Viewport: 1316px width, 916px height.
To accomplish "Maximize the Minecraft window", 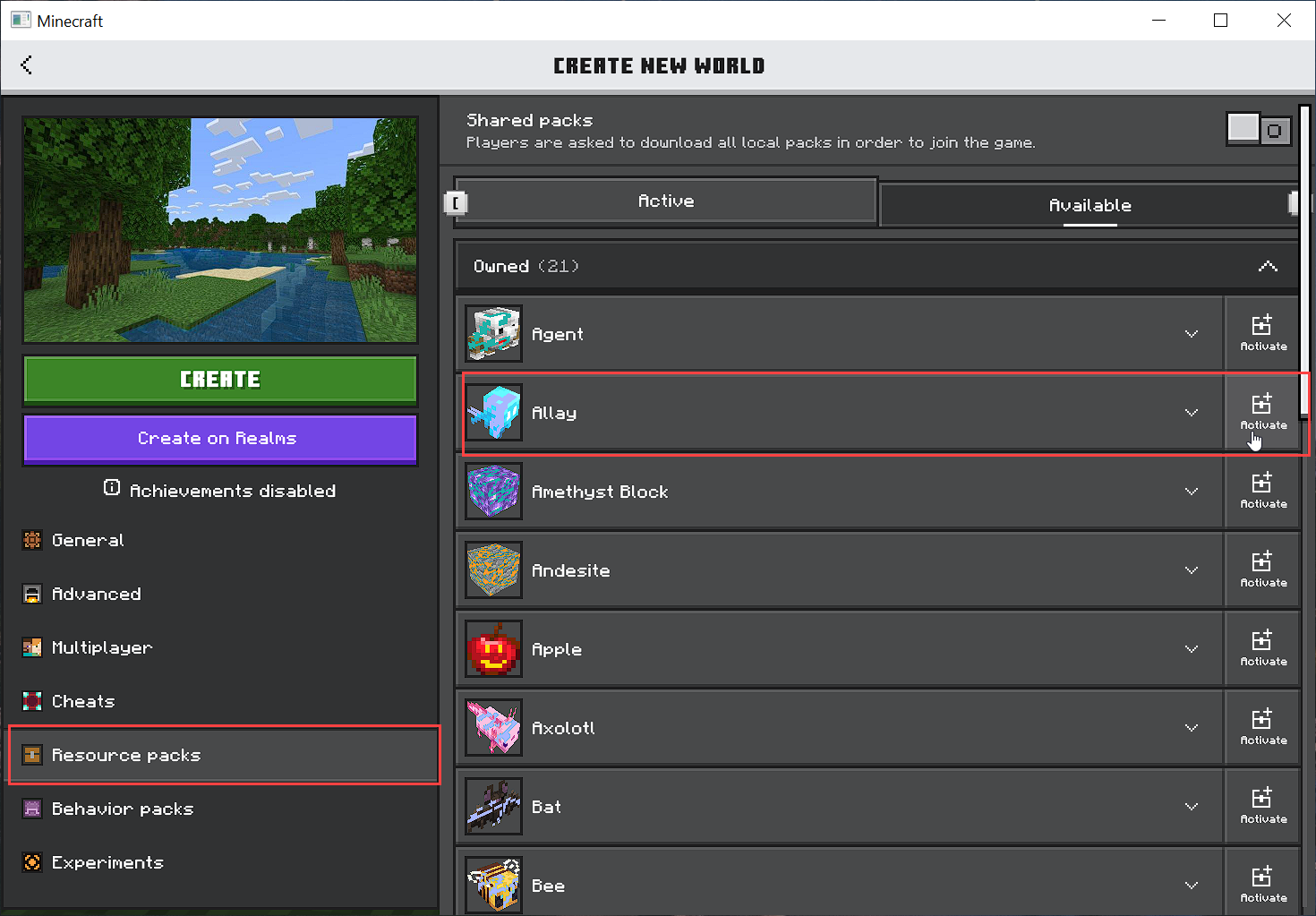I will coord(1220,20).
